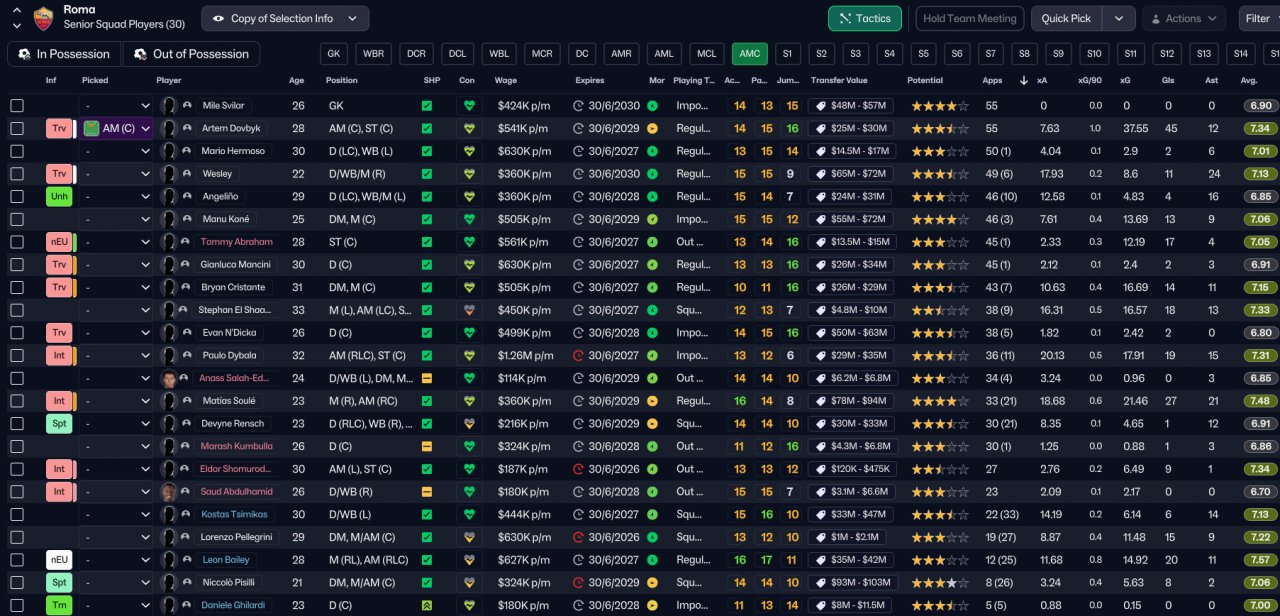Click the price tag icon for Wesley's transfer value

pos(819,173)
